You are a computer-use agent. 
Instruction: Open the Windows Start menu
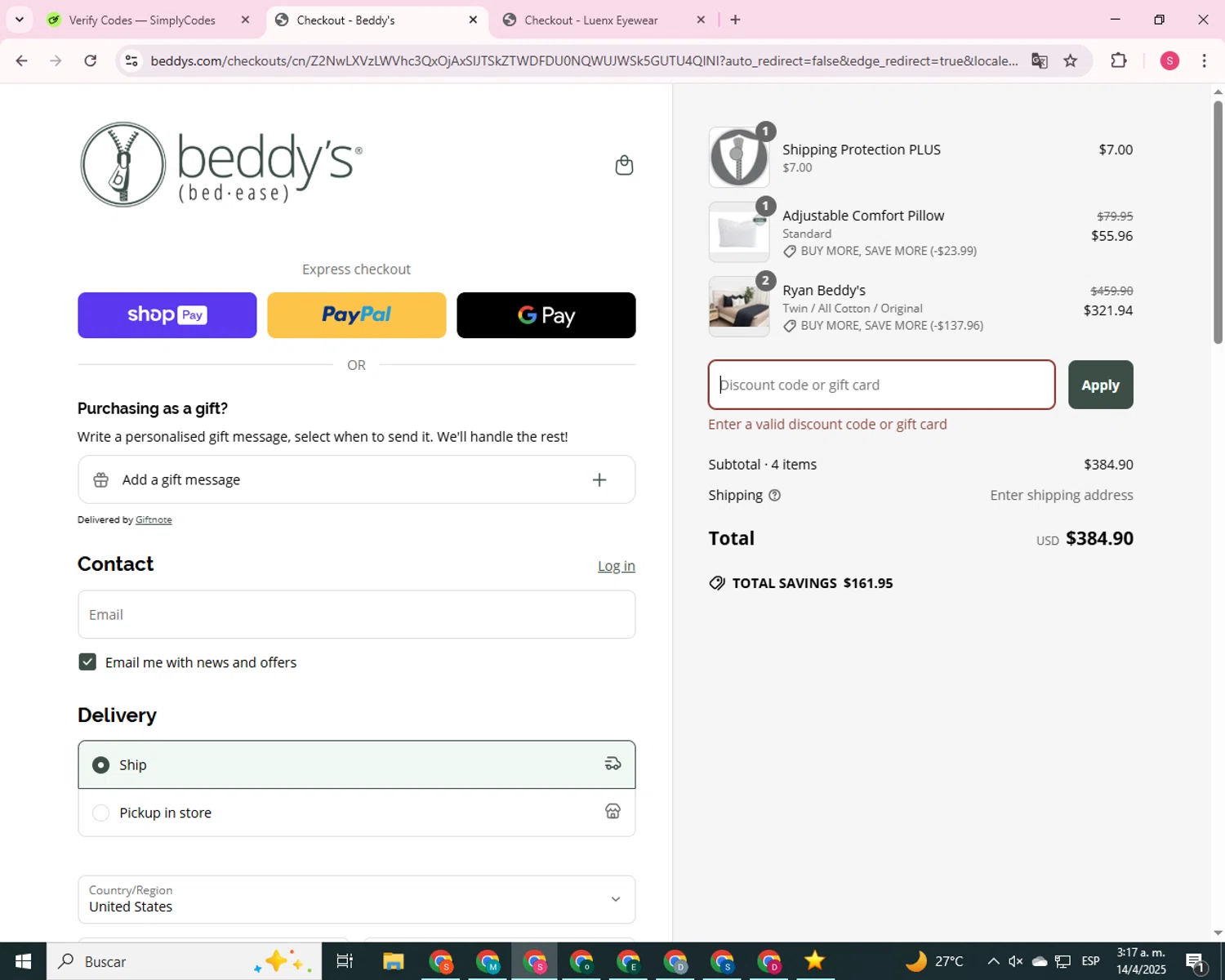pyautogui.click(x=23, y=961)
